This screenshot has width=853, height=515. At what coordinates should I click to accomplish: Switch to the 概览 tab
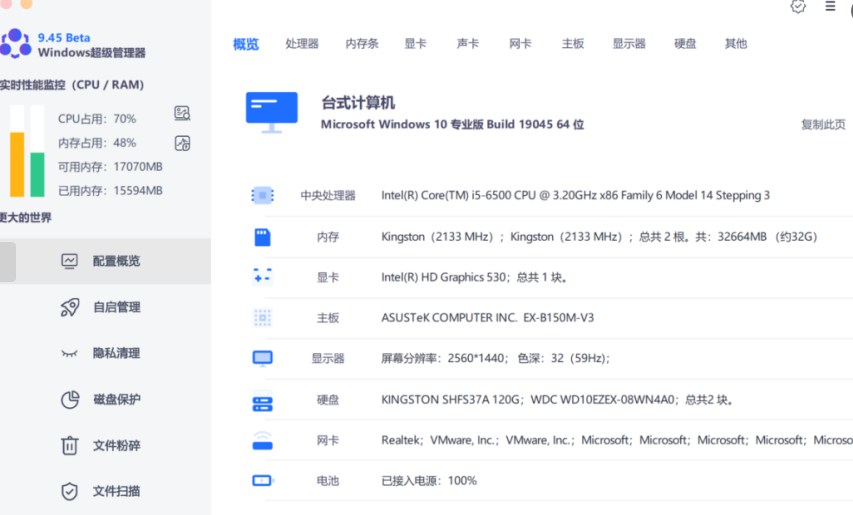click(x=246, y=44)
